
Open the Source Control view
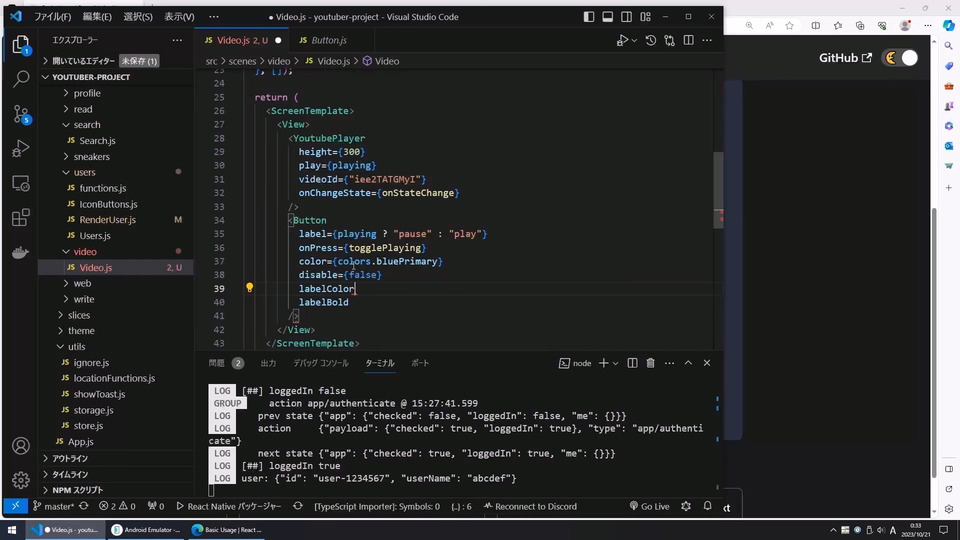coord(20,114)
